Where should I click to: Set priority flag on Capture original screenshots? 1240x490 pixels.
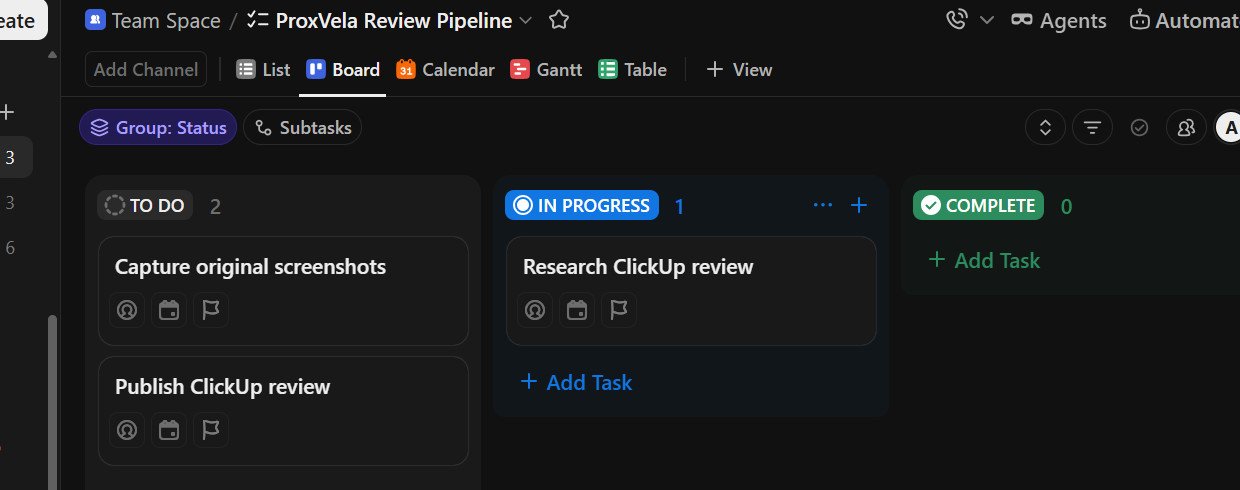[211, 310]
